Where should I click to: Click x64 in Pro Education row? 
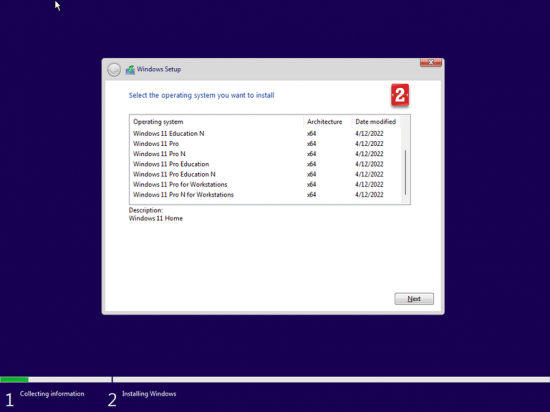(311, 164)
